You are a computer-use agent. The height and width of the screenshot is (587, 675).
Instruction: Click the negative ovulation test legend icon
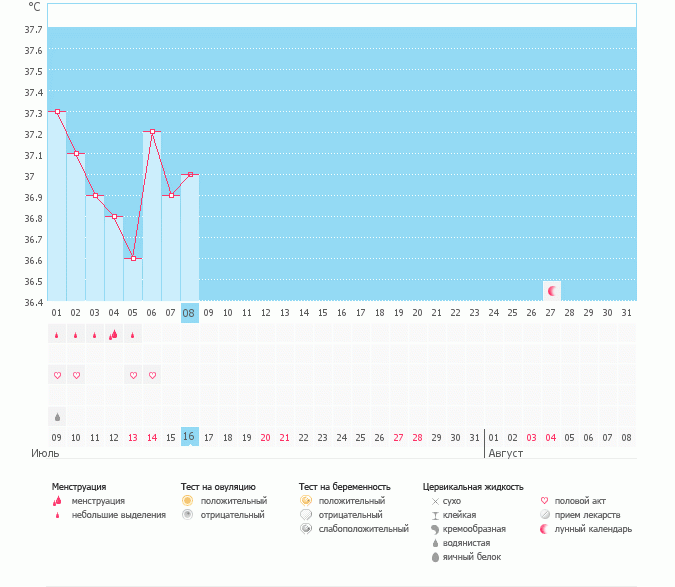pos(187,514)
